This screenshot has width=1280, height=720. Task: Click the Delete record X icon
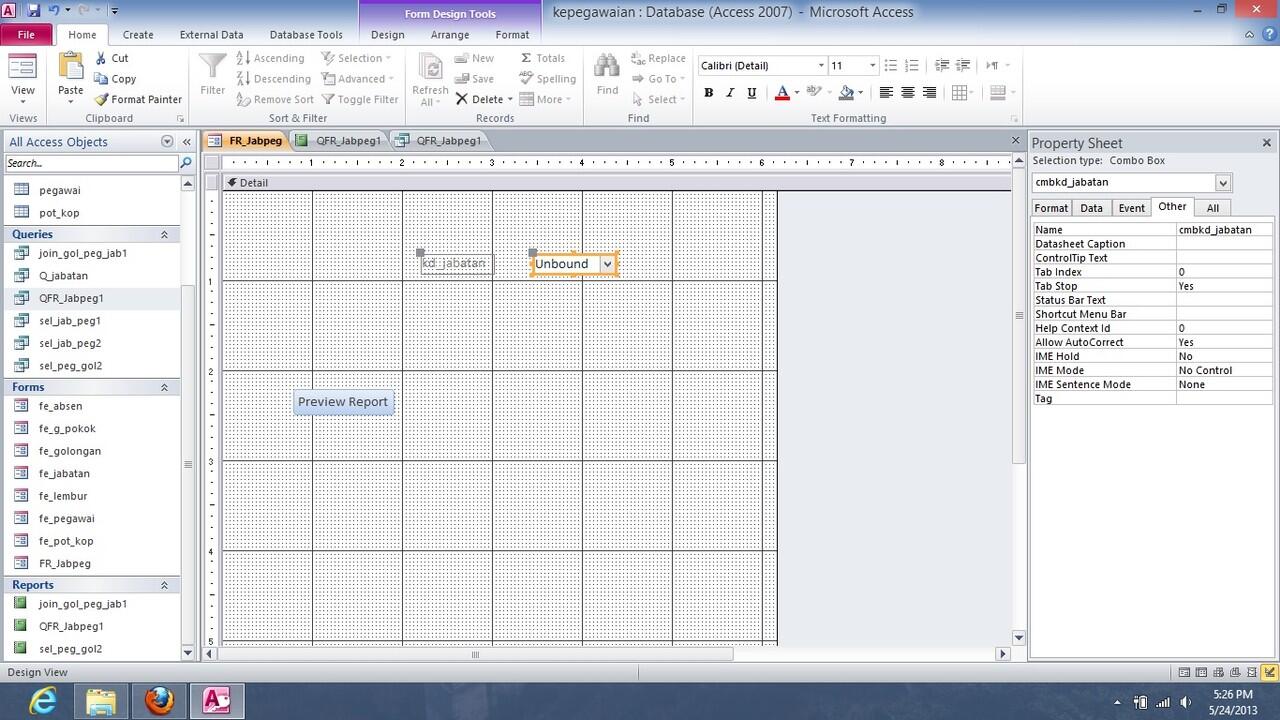pyautogui.click(x=462, y=100)
